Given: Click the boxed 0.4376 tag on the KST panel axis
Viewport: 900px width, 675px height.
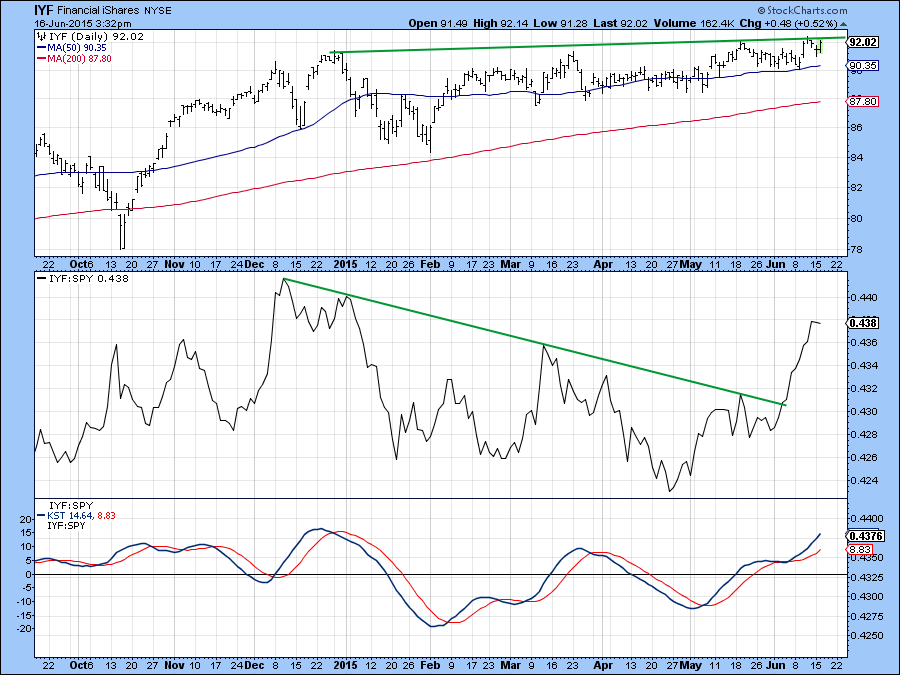Looking at the screenshot, I should (x=866, y=536).
